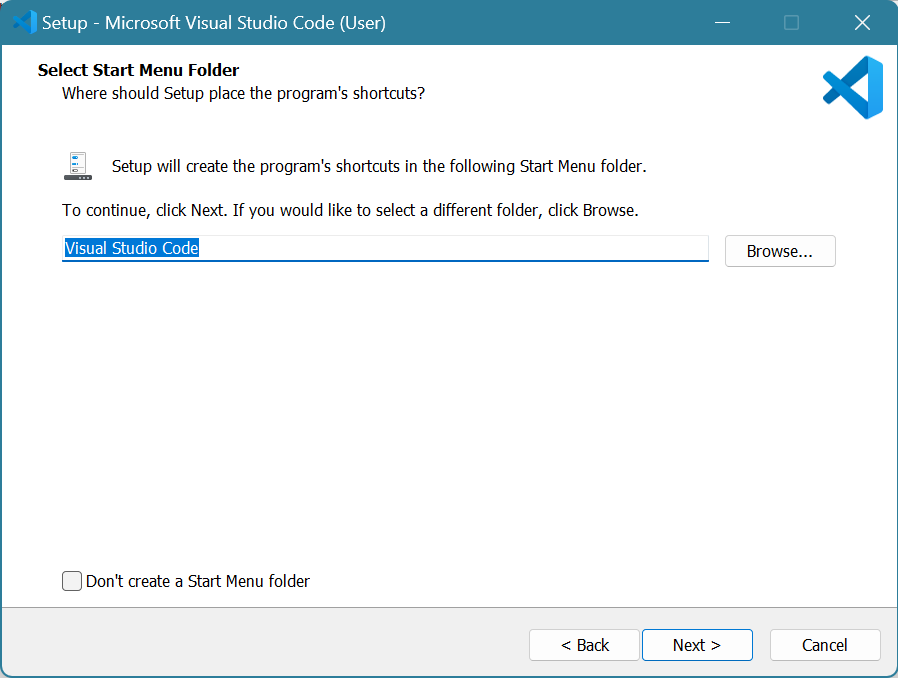Click the highlighted "Visual Studio Code" folder name
The image size is (898, 678).
132,248
